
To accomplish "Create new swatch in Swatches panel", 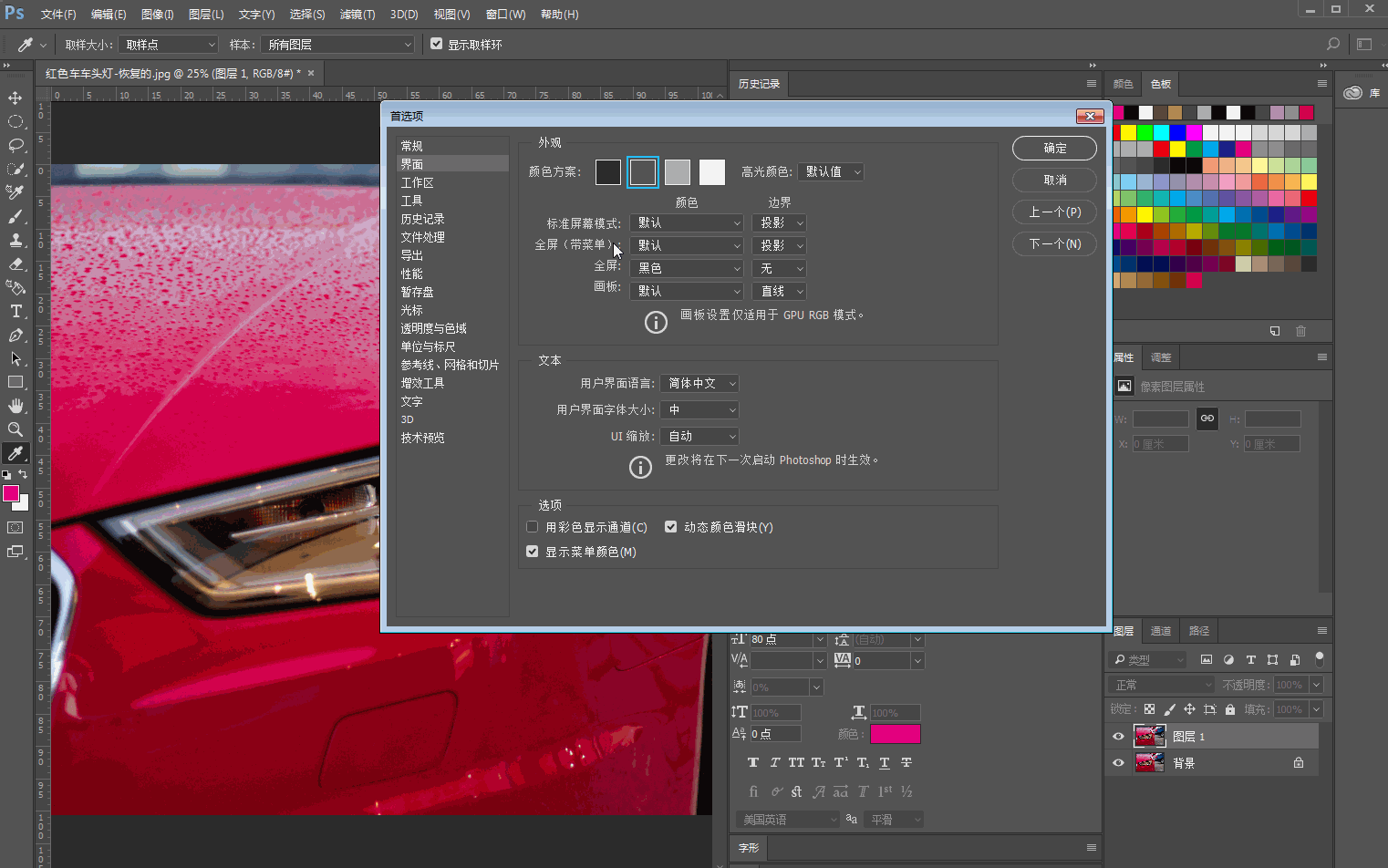I will 1275,331.
